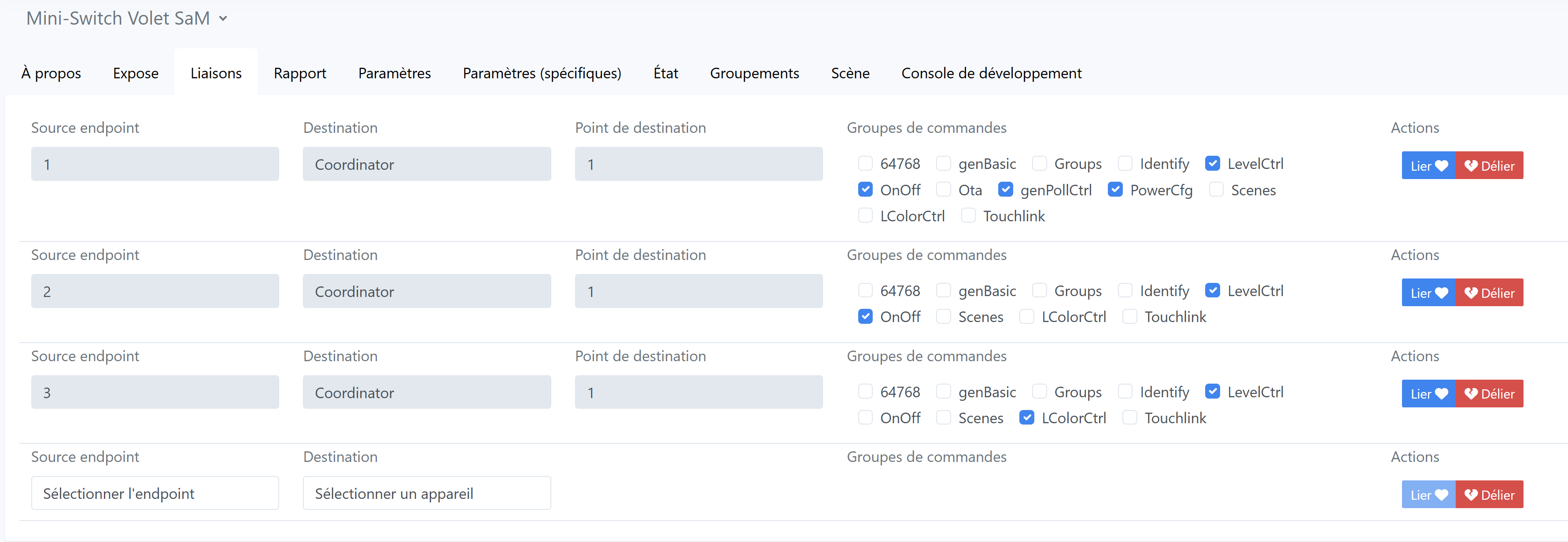Uncheck OnOff for endpoint 2
This screenshot has height=542, width=1568.
(x=865, y=316)
